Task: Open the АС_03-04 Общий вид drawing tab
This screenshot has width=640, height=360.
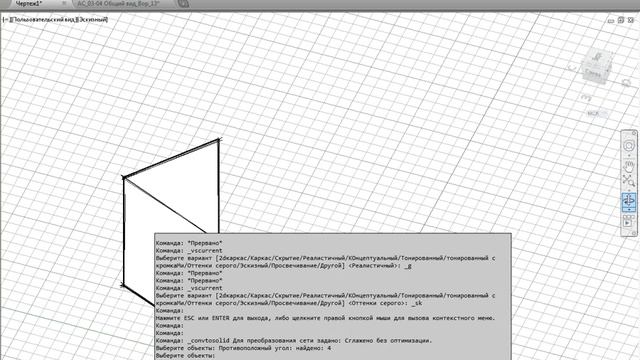Action: 118,3
